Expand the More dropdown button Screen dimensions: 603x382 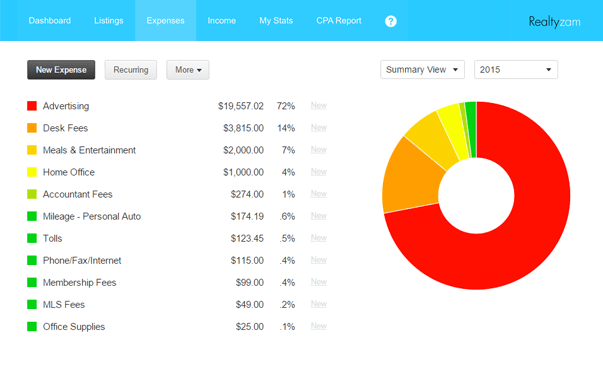(188, 70)
